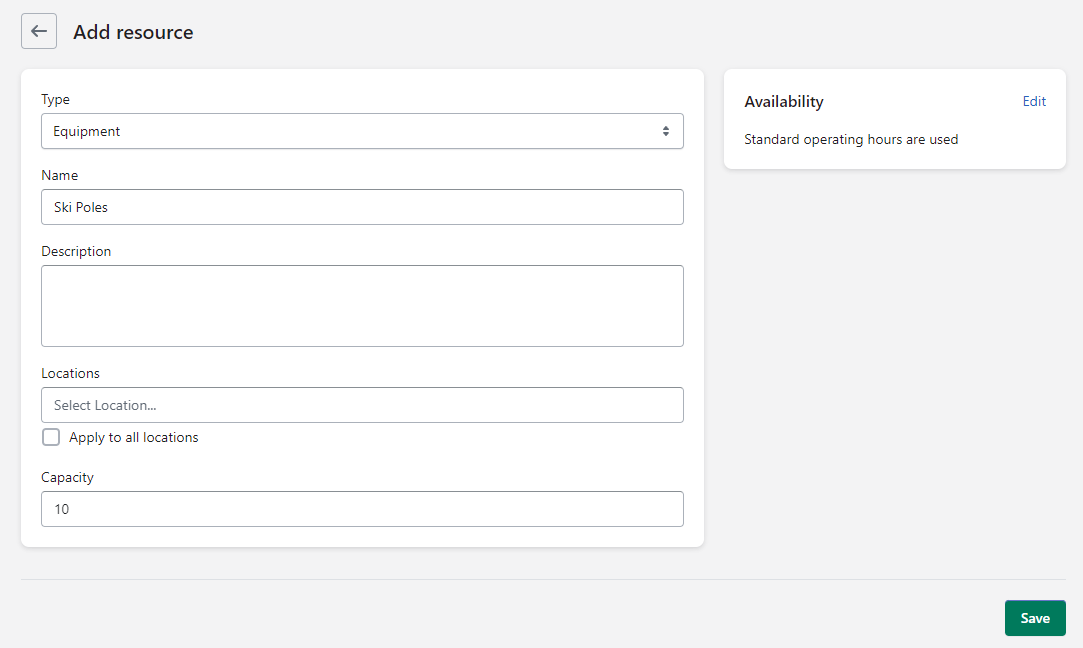1083x648 pixels.
Task: Open the Type dropdown showing Equipment
Action: click(362, 131)
